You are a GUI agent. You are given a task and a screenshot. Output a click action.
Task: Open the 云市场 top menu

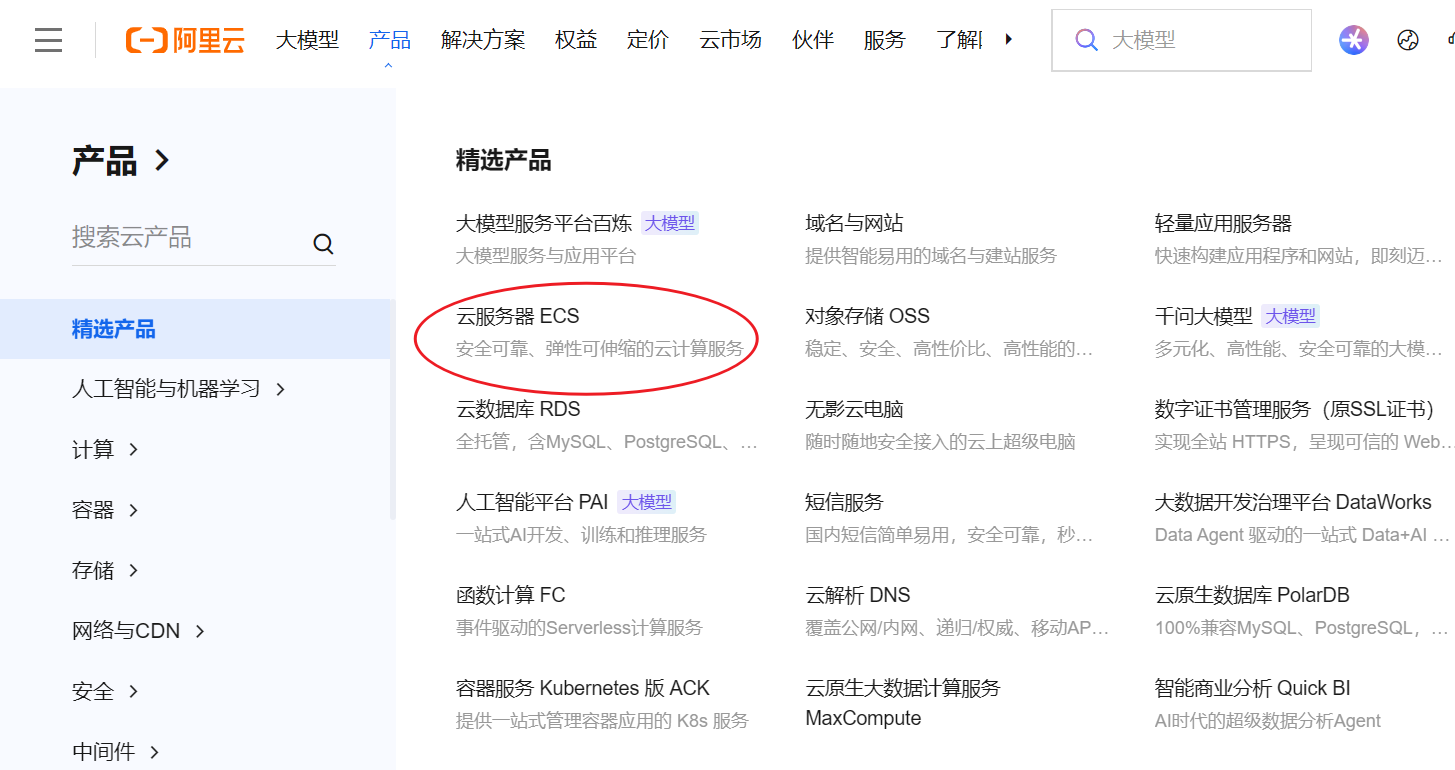(730, 40)
